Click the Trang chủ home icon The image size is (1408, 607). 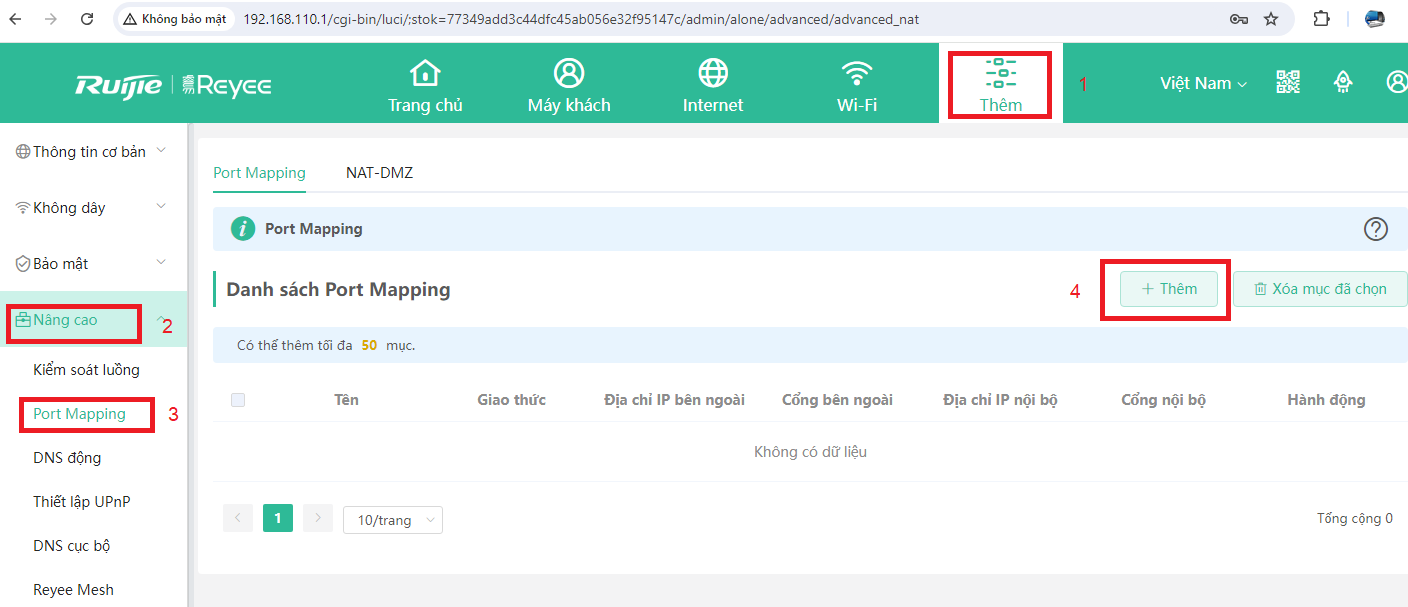425,74
